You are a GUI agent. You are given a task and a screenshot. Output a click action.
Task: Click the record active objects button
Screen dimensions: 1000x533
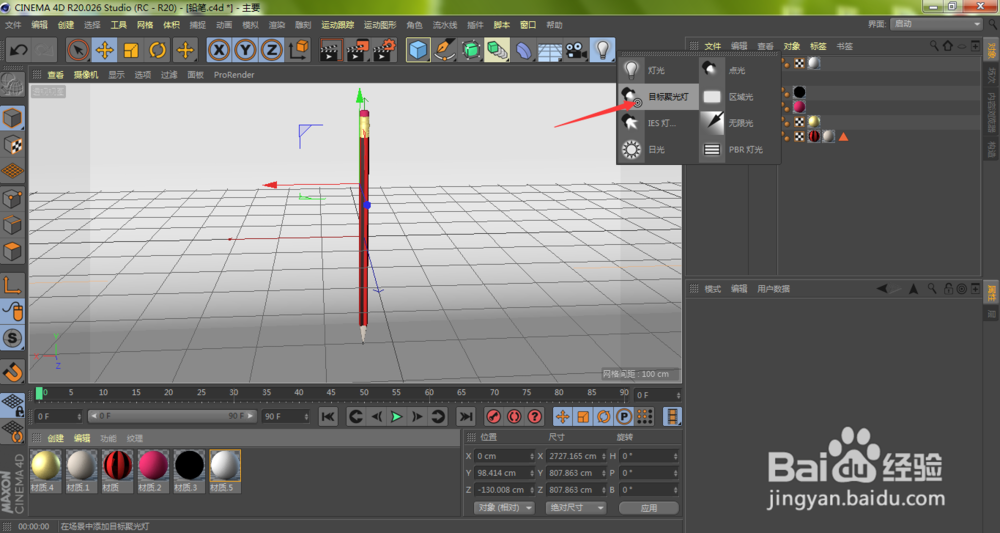(x=494, y=416)
